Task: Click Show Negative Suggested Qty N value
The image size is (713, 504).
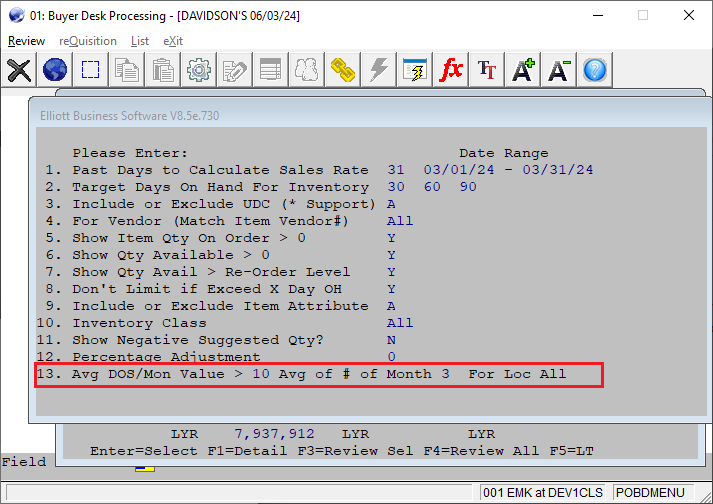Action: [x=391, y=340]
